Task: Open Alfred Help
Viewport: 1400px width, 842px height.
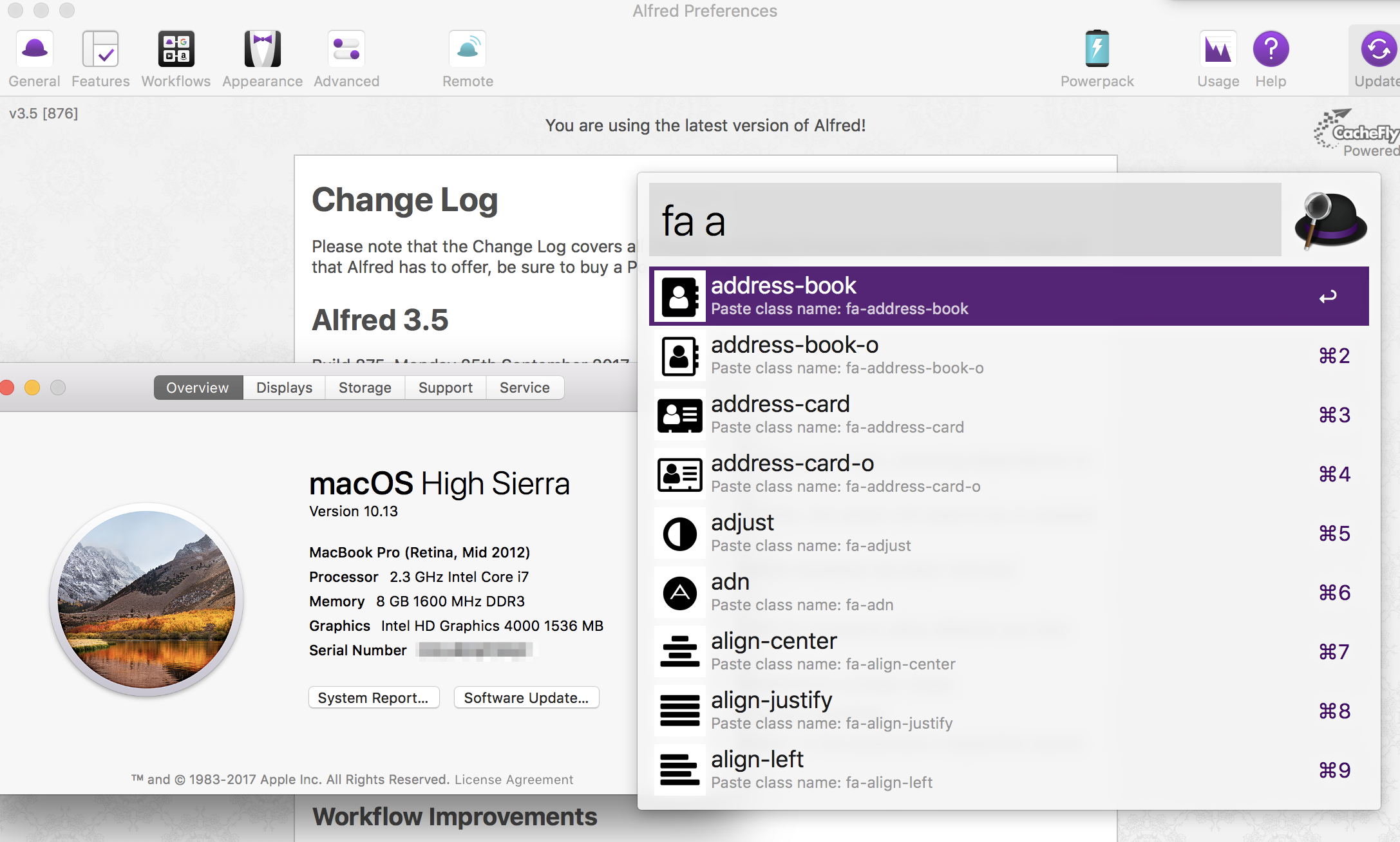Action: point(1271,59)
